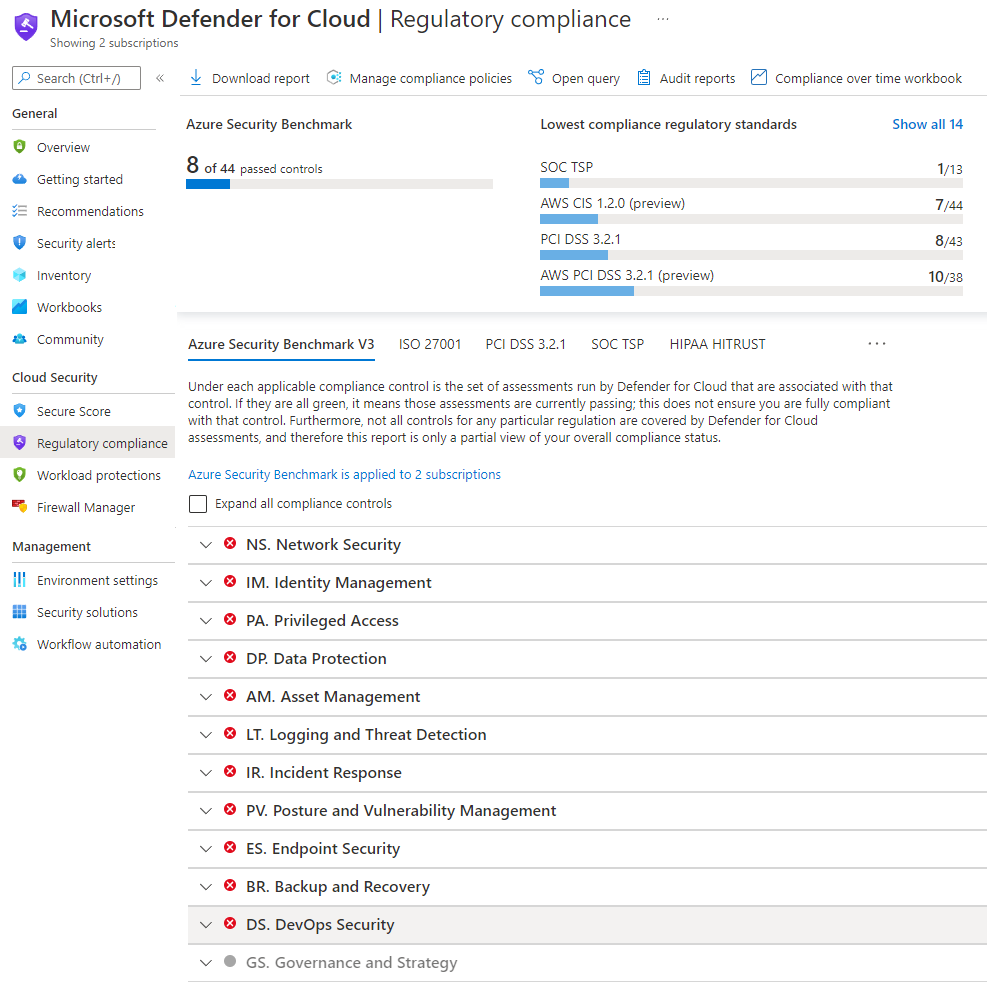Focus the Search (Ctrl+/) field
The height and width of the screenshot is (983, 987).
76,78
